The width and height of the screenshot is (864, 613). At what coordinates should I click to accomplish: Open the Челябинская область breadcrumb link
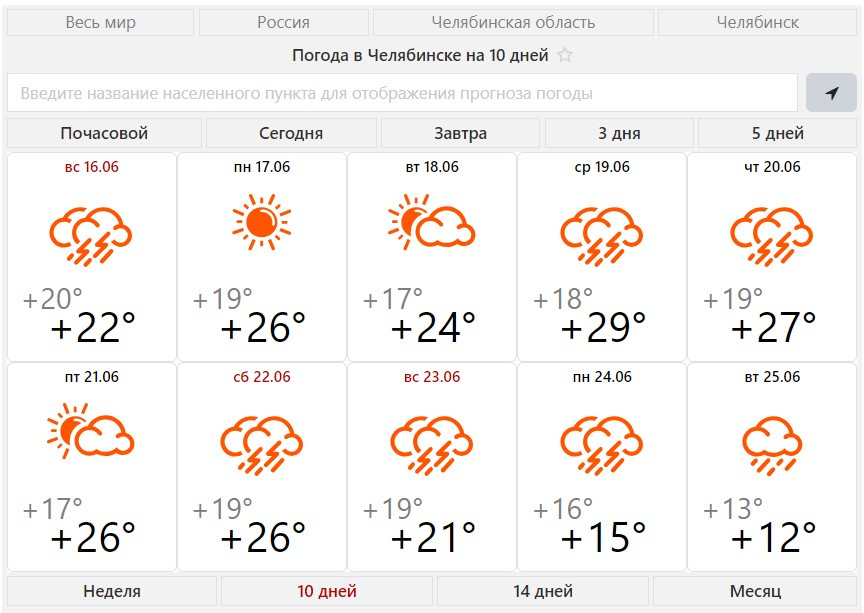[513, 22]
